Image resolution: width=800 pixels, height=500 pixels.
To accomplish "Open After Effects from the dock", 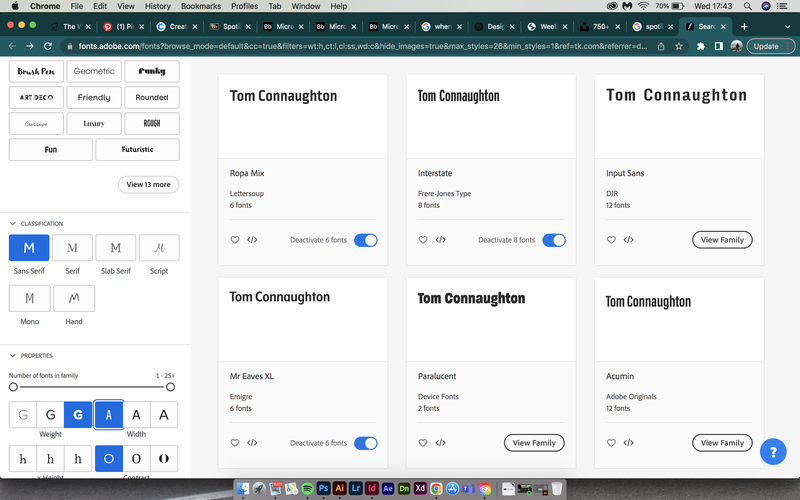I will (x=388, y=488).
